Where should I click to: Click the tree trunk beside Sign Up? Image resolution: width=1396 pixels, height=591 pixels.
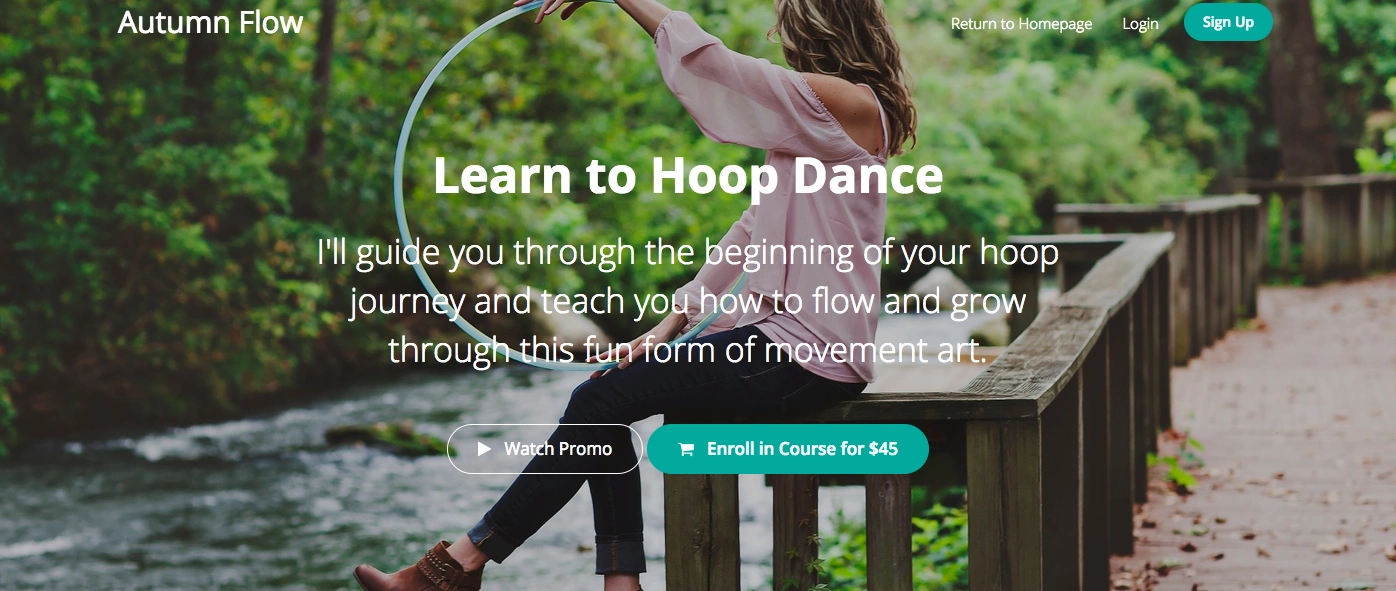[1300, 90]
